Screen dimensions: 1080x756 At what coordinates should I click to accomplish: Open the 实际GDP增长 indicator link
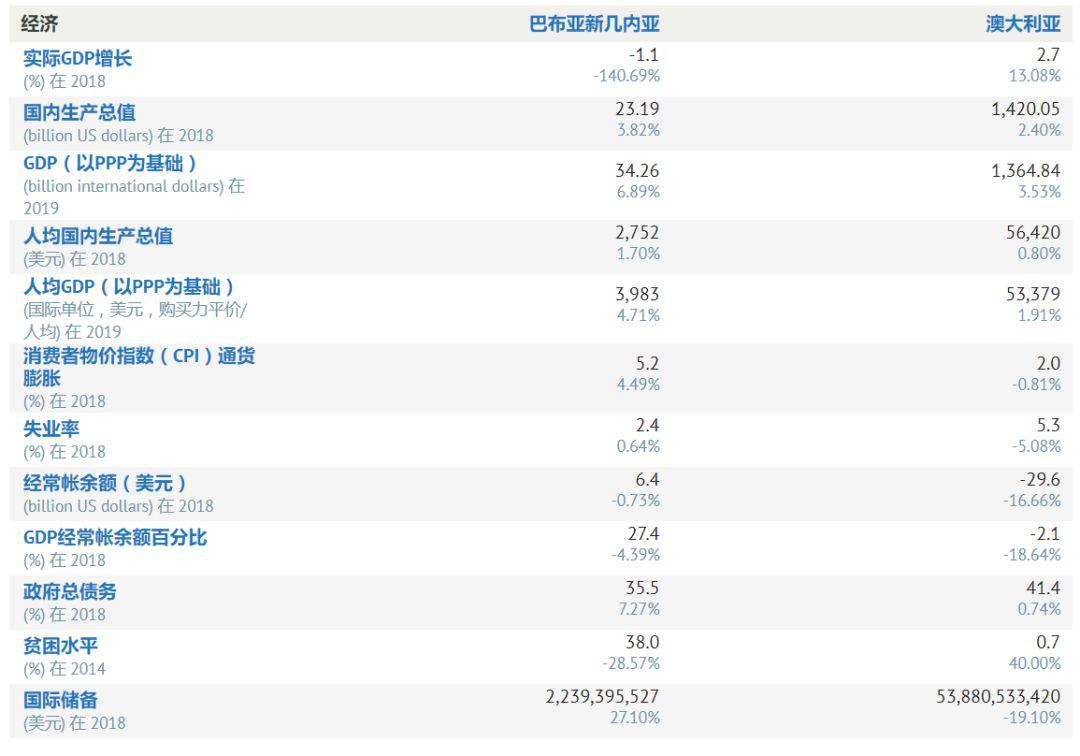77,58
